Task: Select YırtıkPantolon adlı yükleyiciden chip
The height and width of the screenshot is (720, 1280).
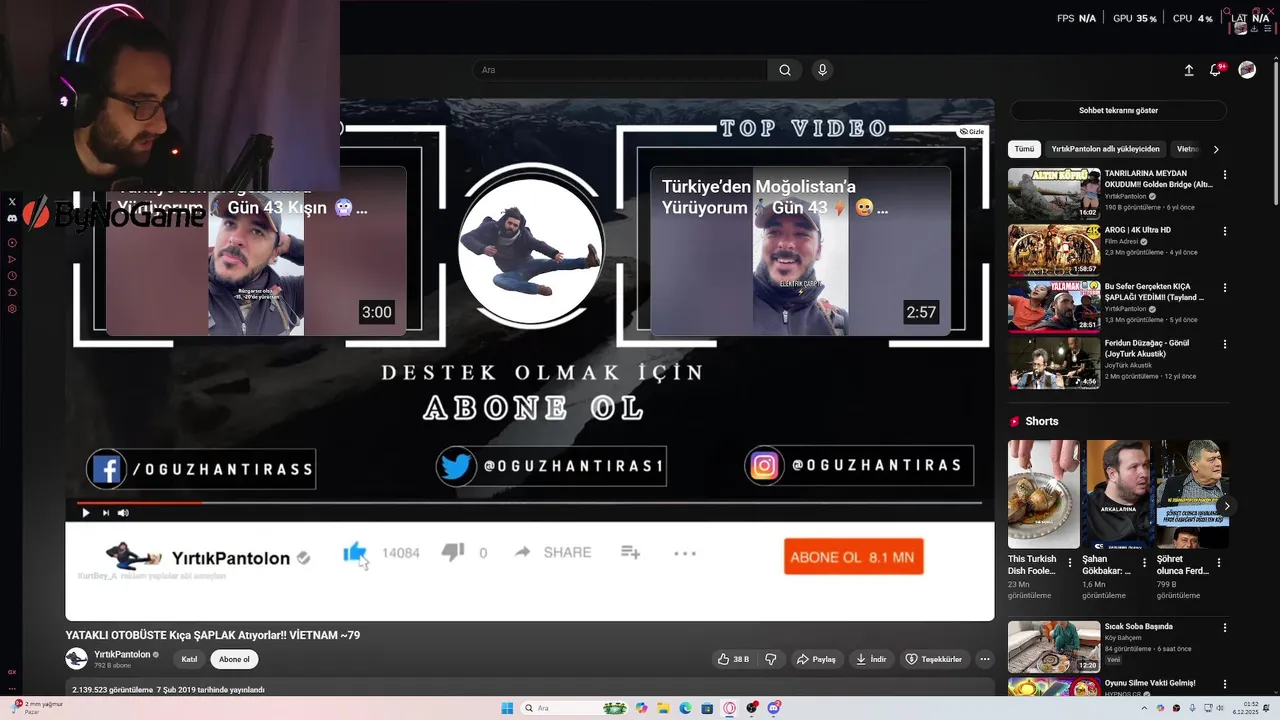Action: coord(1106,149)
